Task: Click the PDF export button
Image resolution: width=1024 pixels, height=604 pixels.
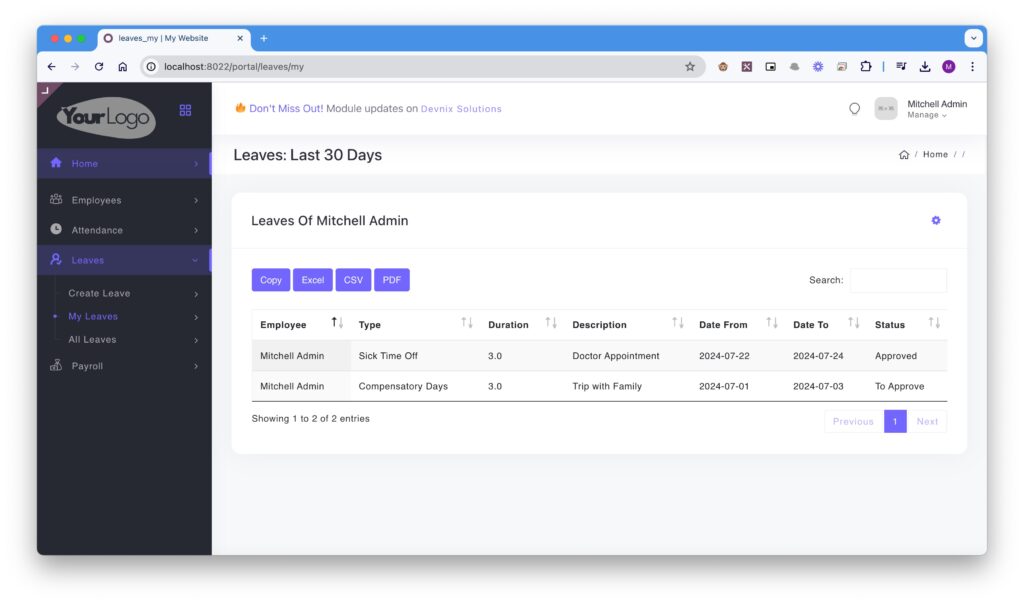Action: point(392,280)
